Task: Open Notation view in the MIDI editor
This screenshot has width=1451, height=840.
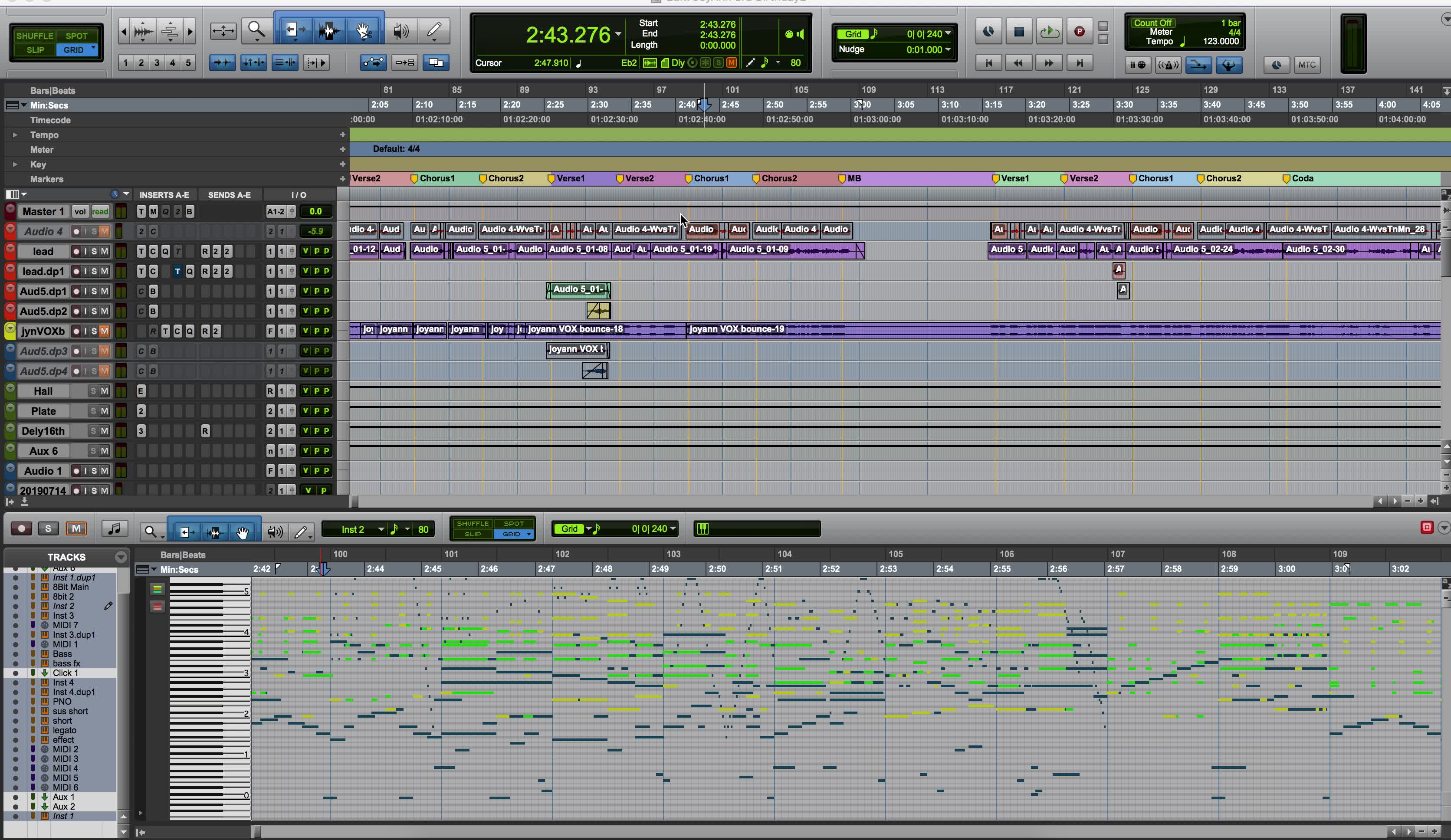Action: coord(114,528)
